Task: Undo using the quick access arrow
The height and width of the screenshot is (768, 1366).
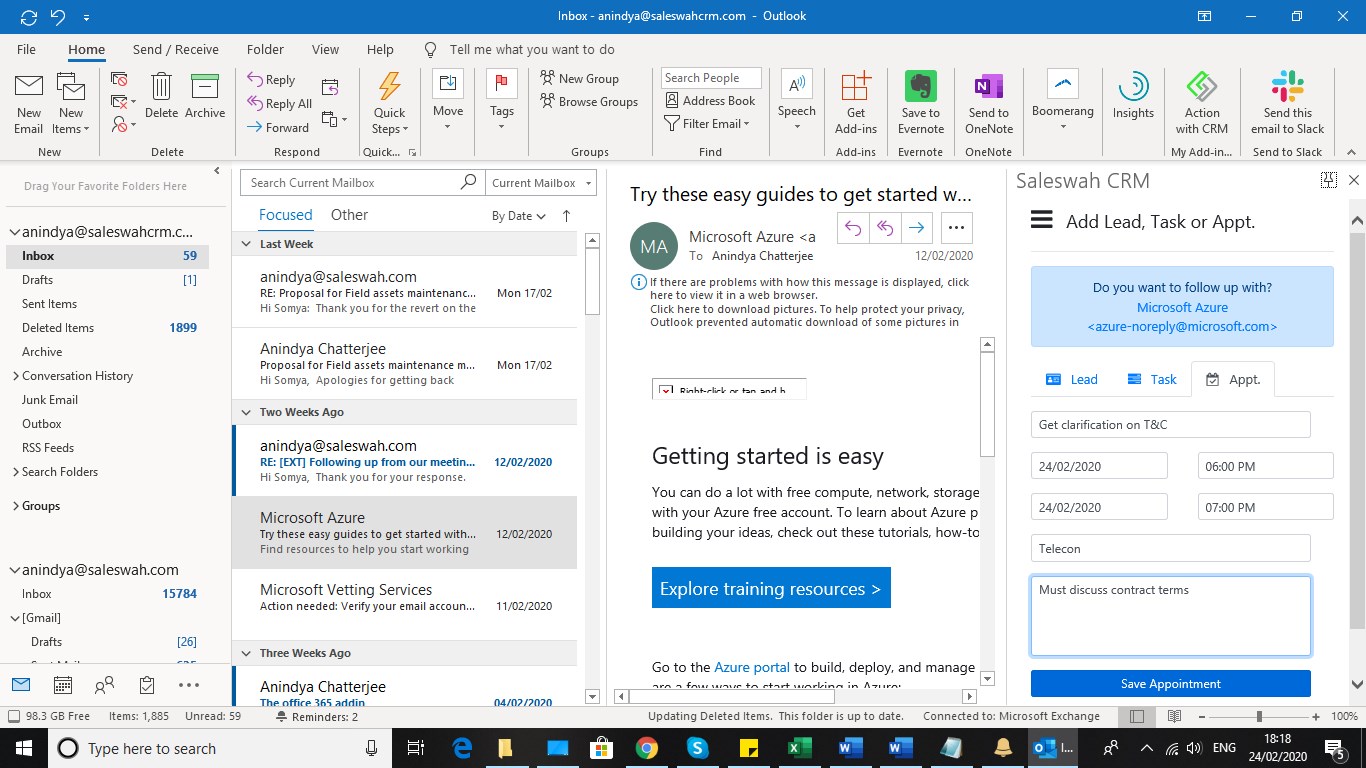Action: (58, 17)
